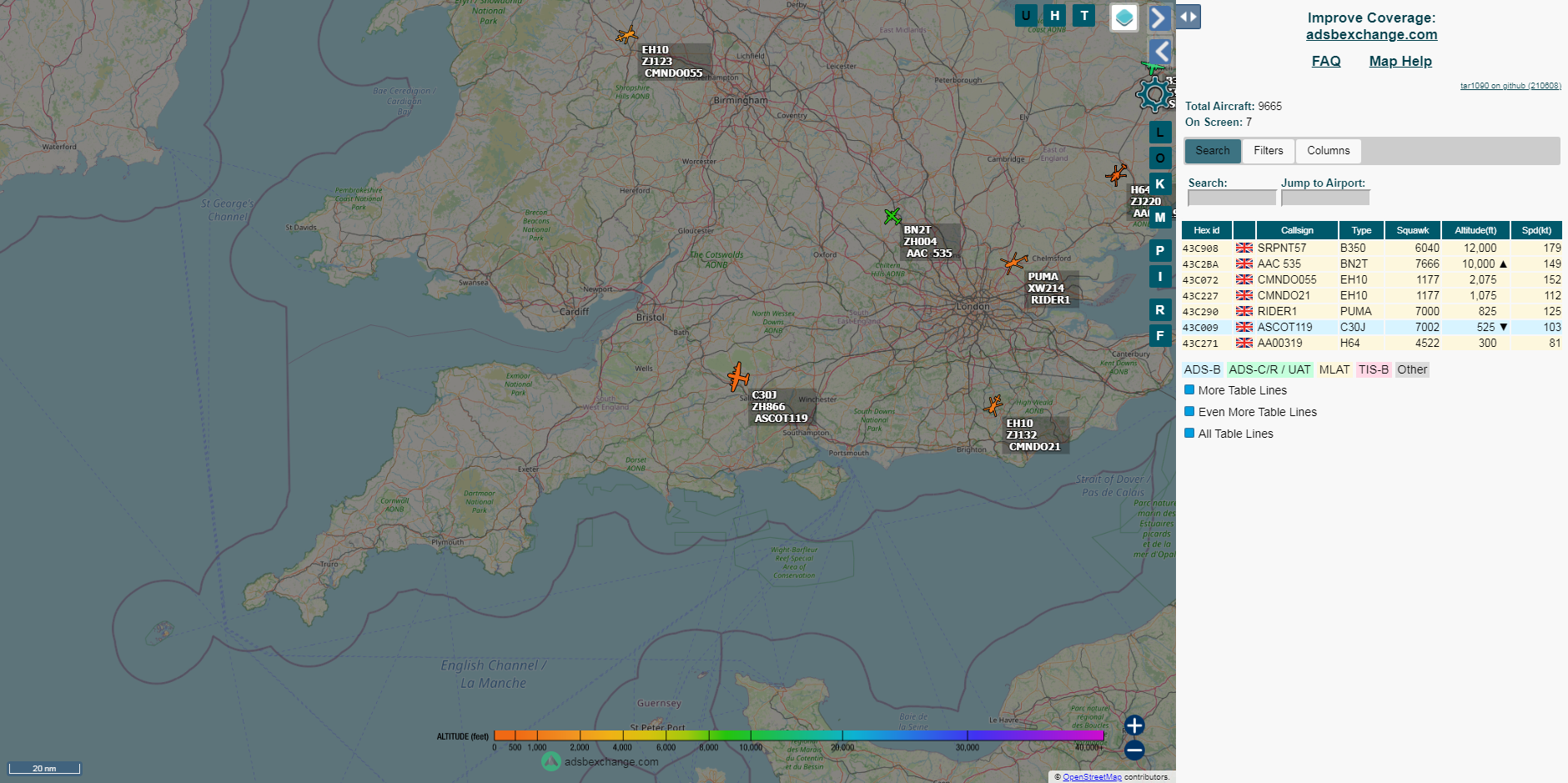Click the TIS-B legend label
Image resolution: width=1568 pixels, height=783 pixels.
click(x=1374, y=369)
